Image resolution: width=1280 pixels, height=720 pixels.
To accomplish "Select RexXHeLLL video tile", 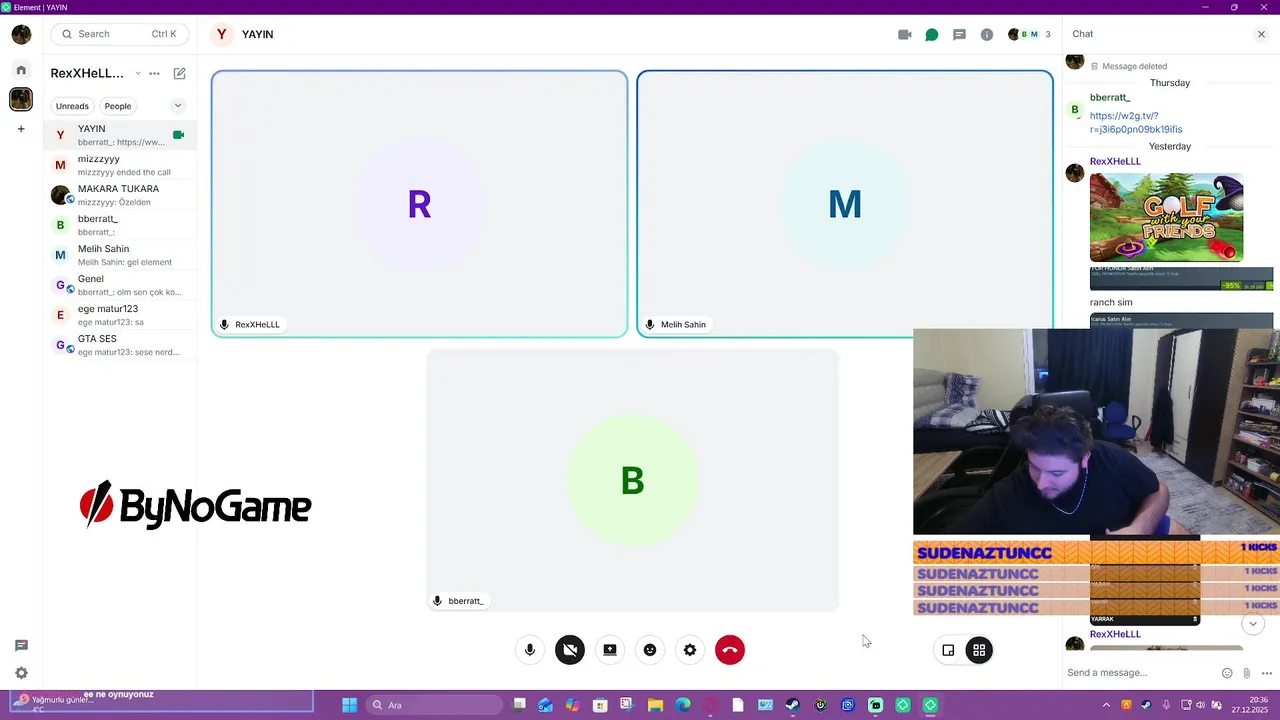I will pyautogui.click(x=419, y=204).
